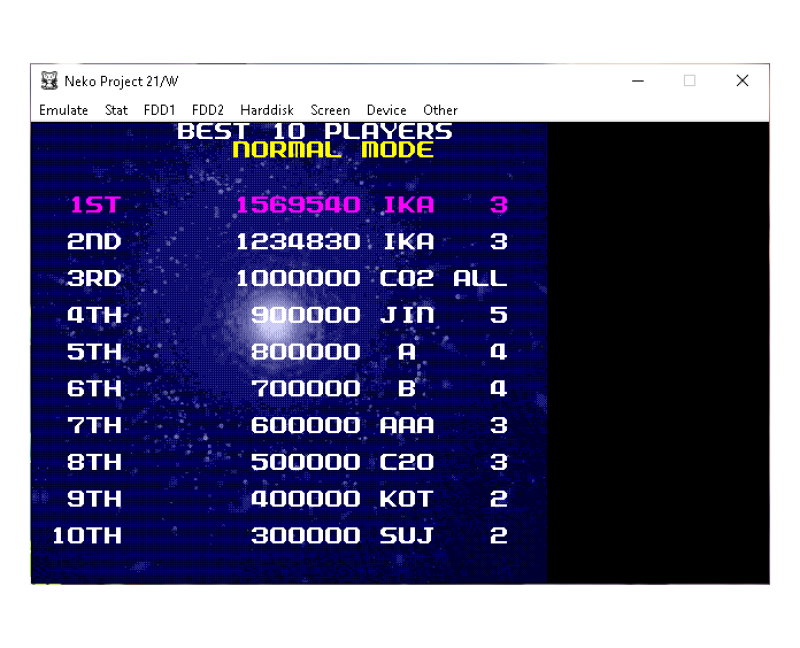Click the player name A in 5TH row
The width and height of the screenshot is (800, 648).
click(x=407, y=352)
